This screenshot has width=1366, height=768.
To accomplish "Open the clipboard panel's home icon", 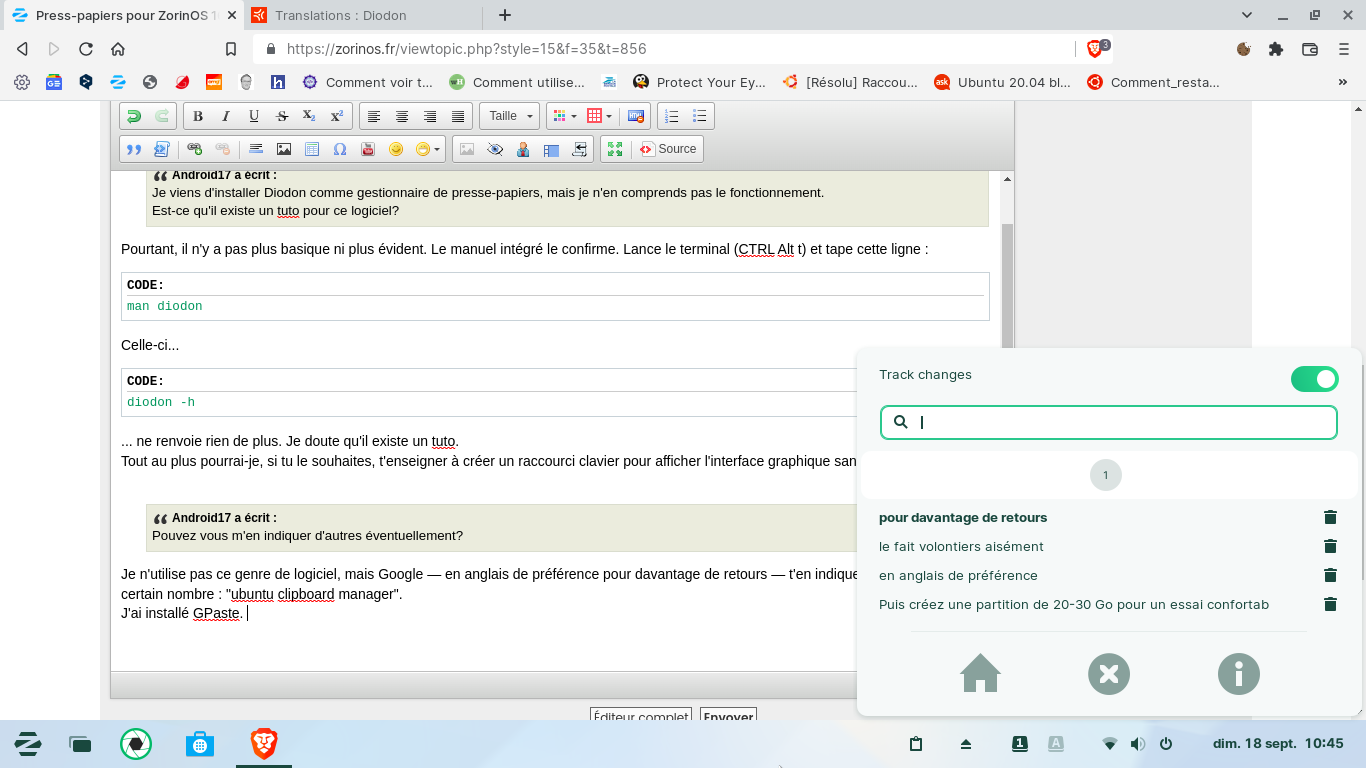I will (x=980, y=673).
